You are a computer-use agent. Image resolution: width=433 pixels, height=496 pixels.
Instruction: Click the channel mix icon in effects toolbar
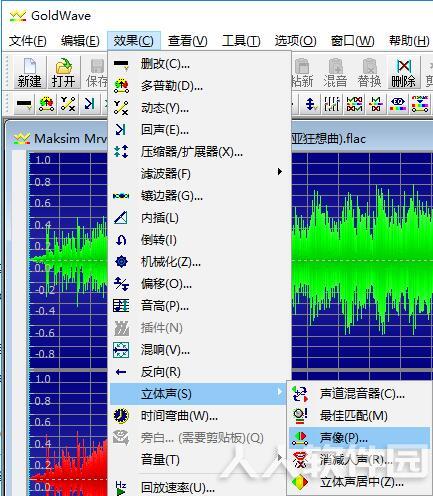354,104
